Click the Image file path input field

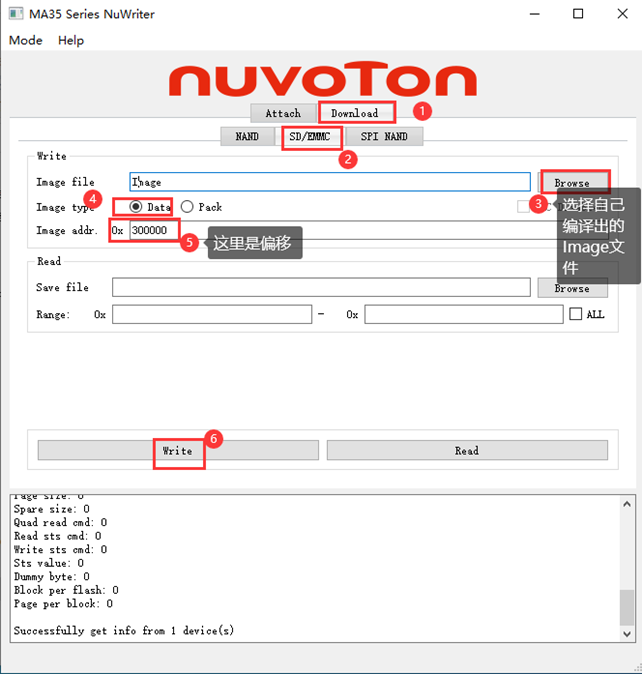[330, 182]
